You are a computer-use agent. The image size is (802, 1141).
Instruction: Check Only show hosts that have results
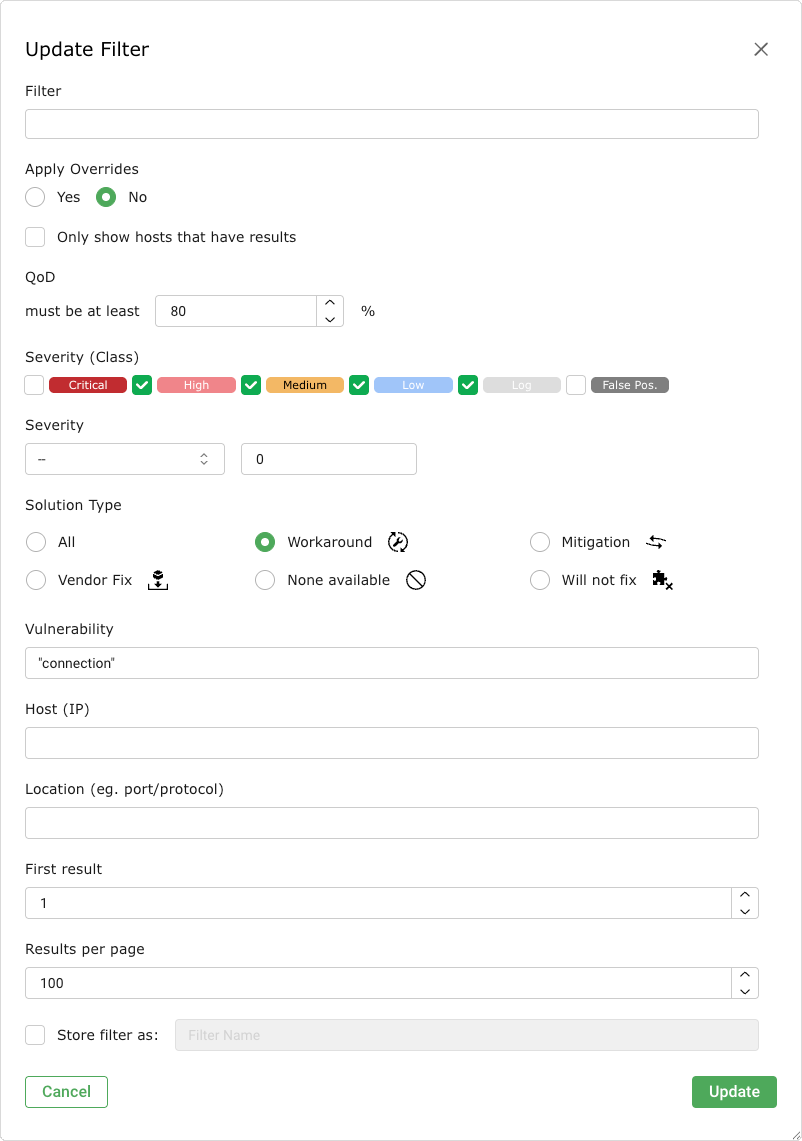click(x=36, y=237)
